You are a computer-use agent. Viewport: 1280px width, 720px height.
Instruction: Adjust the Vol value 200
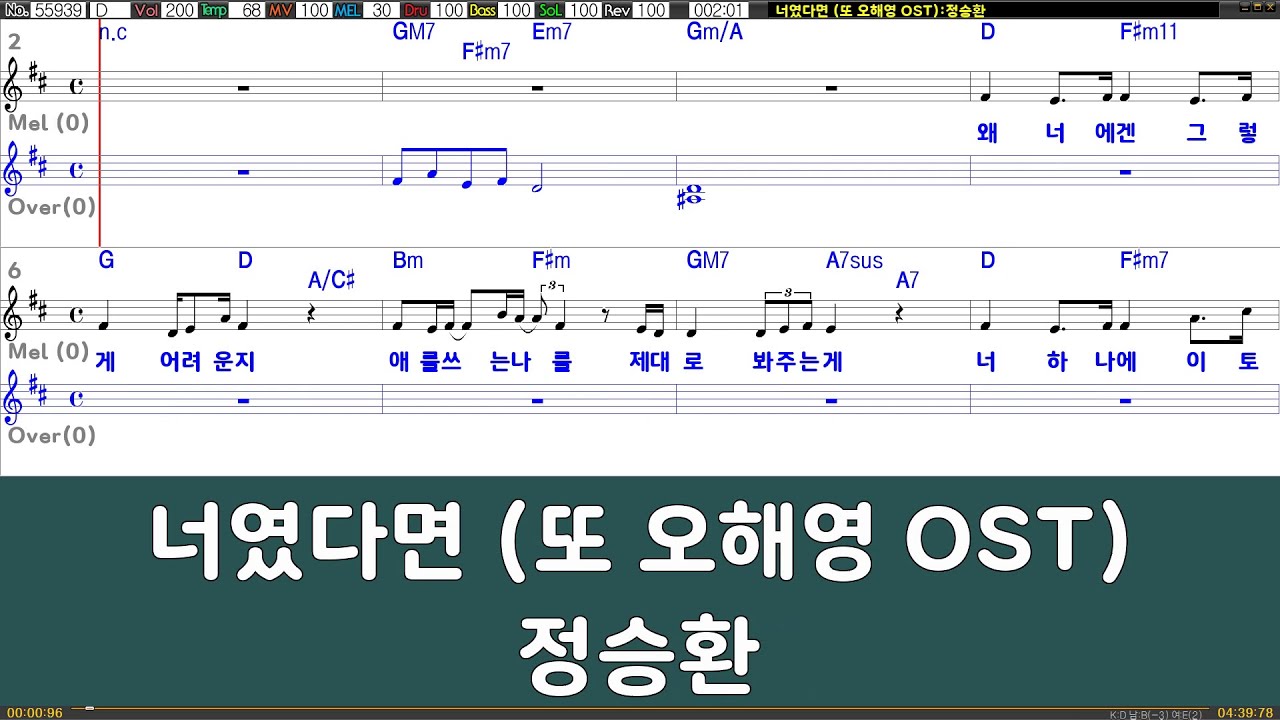pyautogui.click(x=179, y=10)
